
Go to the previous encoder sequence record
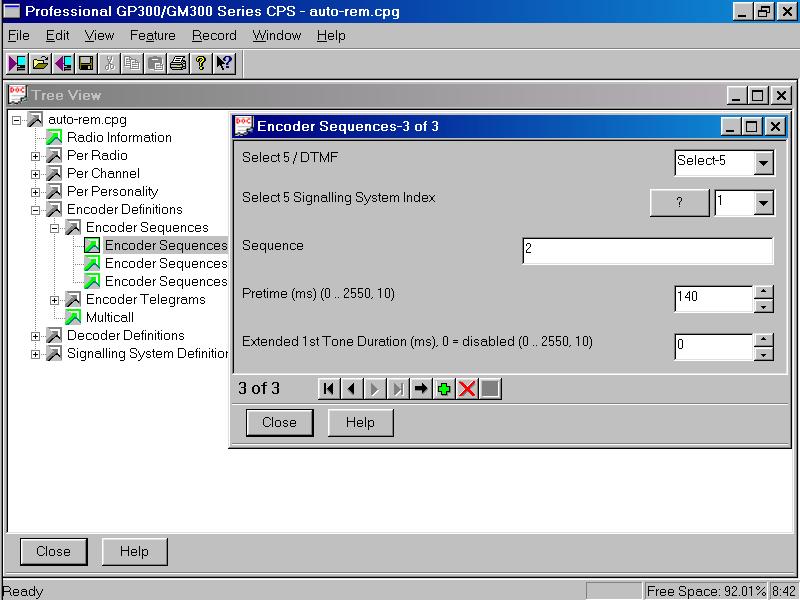pyautogui.click(x=352, y=389)
